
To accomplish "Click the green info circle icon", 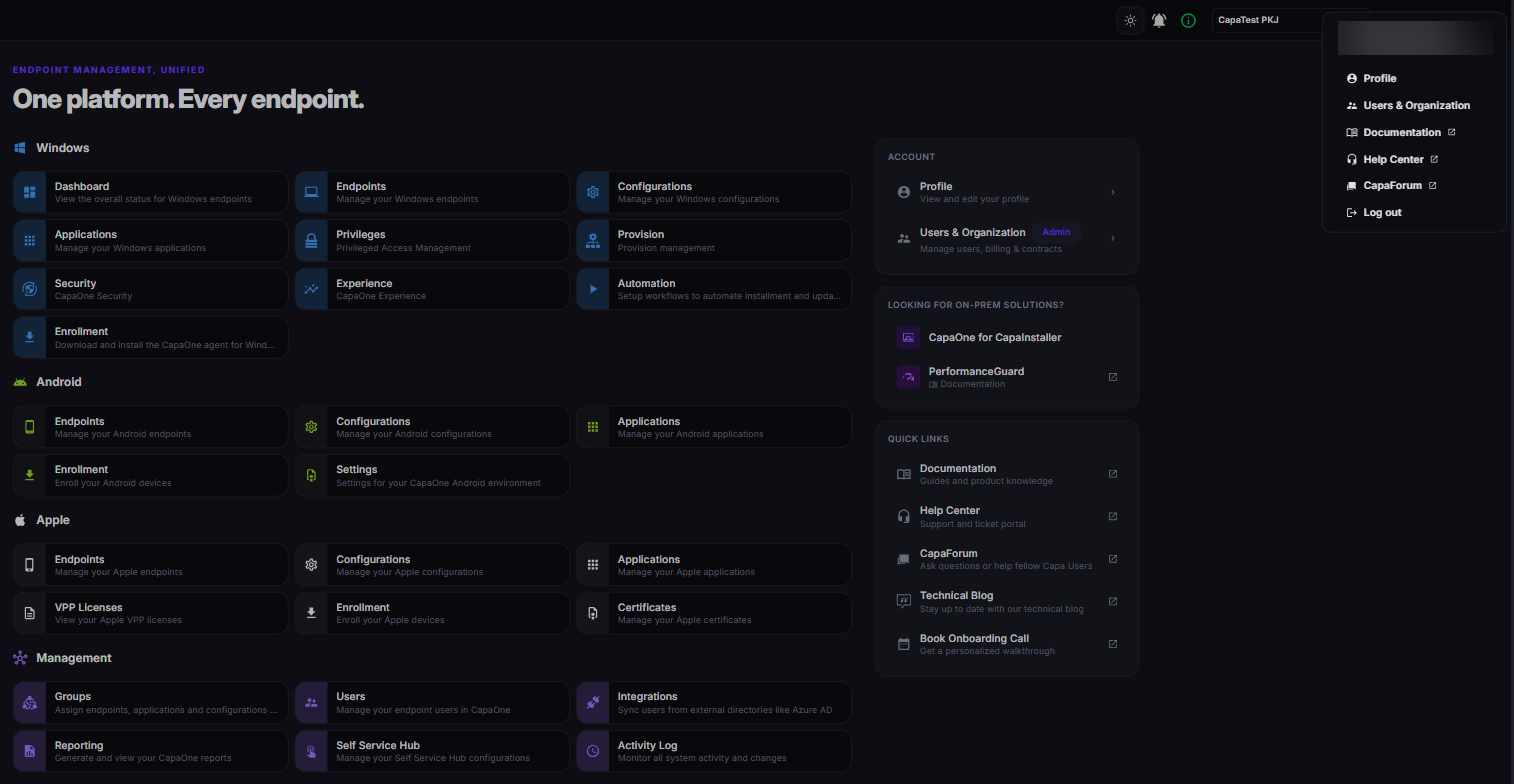I will pyautogui.click(x=1188, y=20).
